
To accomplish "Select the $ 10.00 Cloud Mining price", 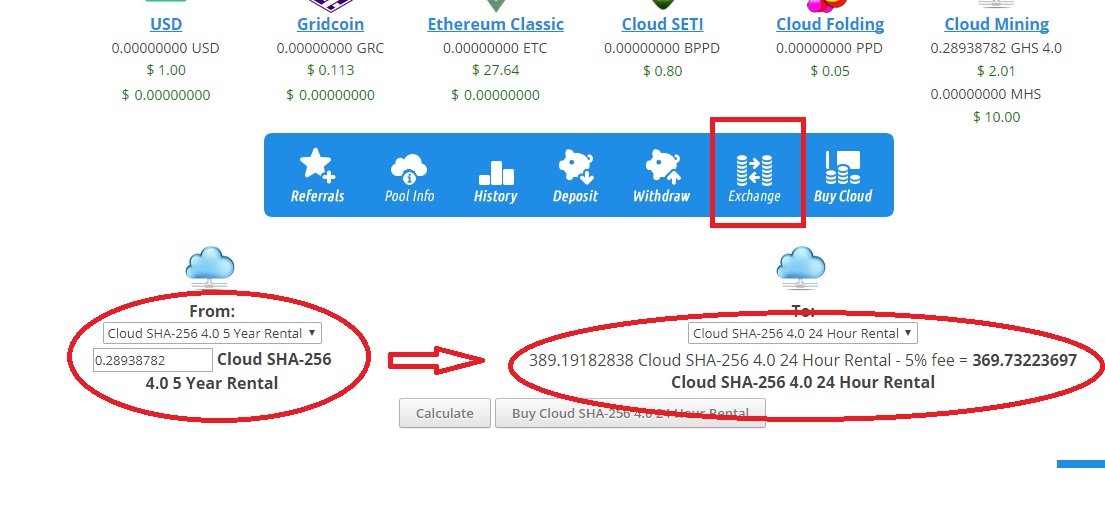I will [996, 117].
